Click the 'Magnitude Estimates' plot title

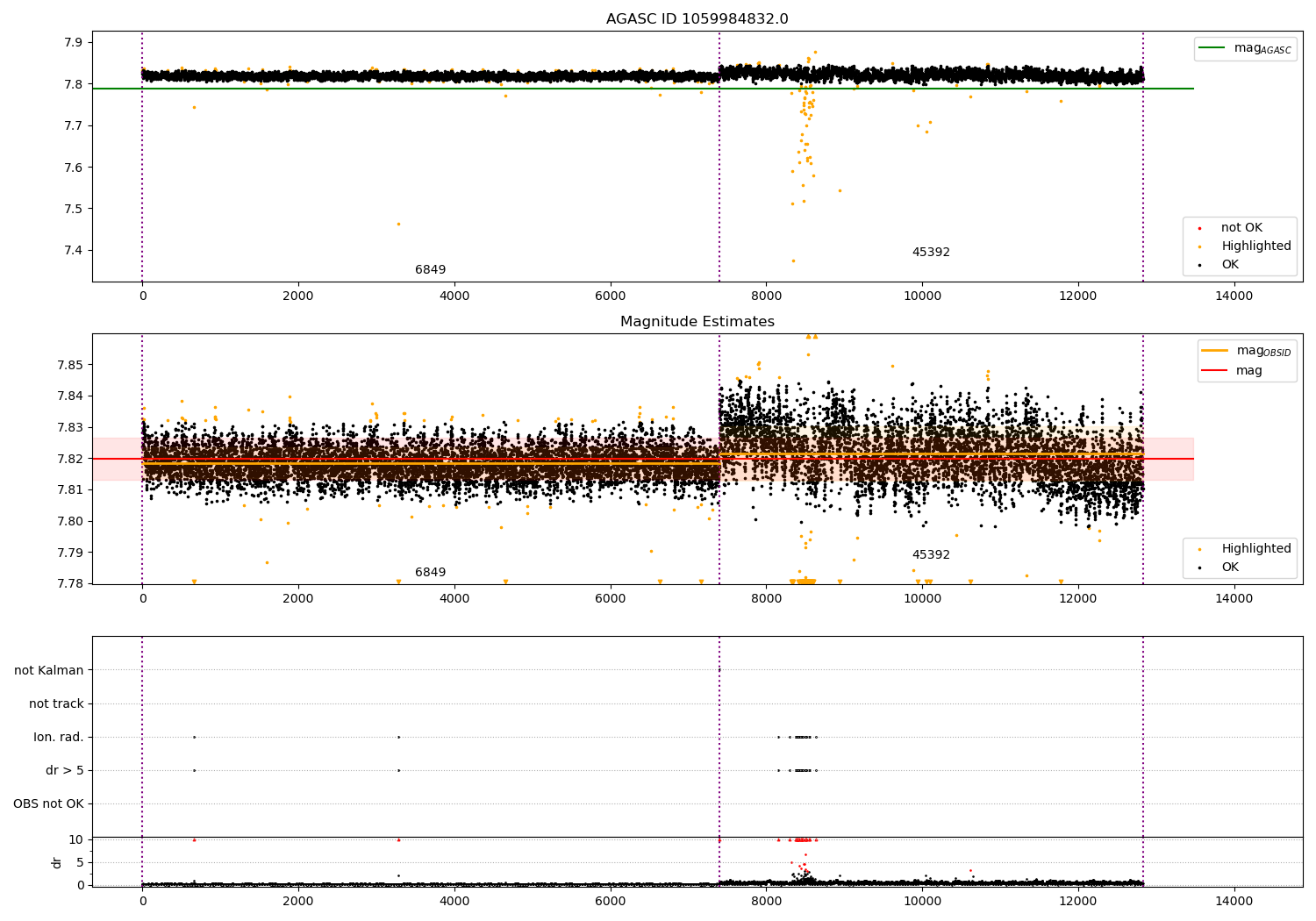click(x=697, y=322)
